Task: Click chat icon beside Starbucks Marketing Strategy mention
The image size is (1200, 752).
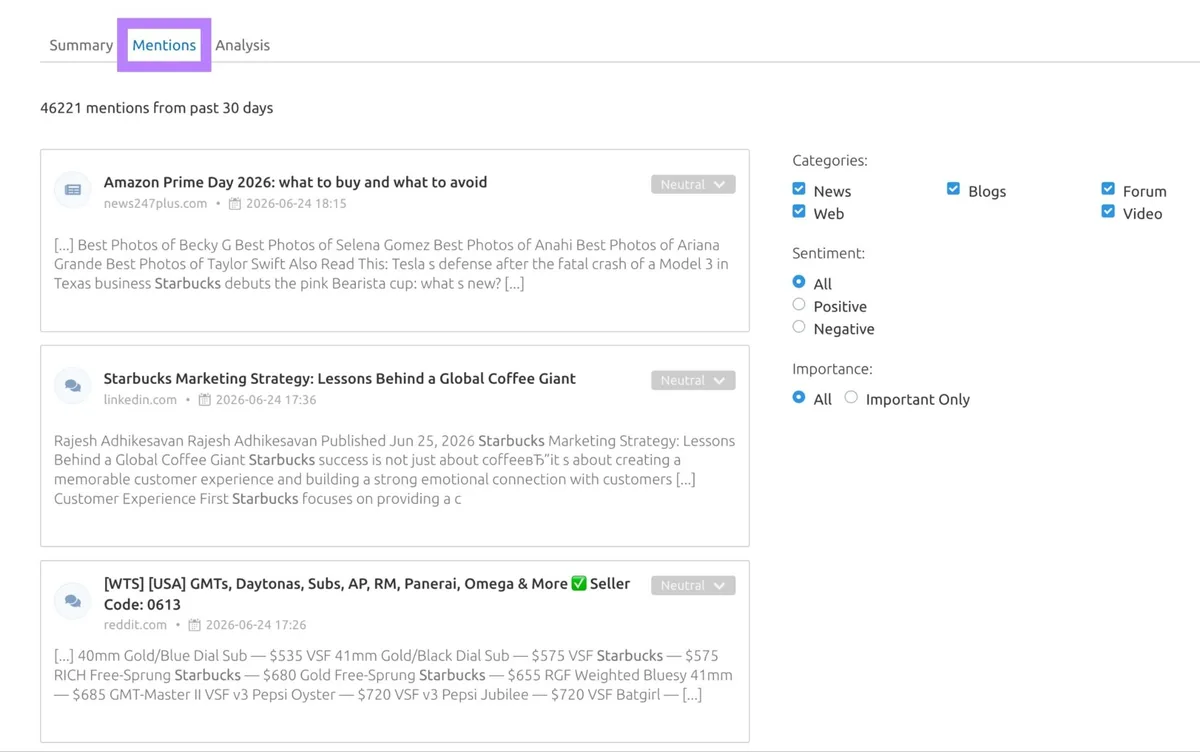Action: 73,386
